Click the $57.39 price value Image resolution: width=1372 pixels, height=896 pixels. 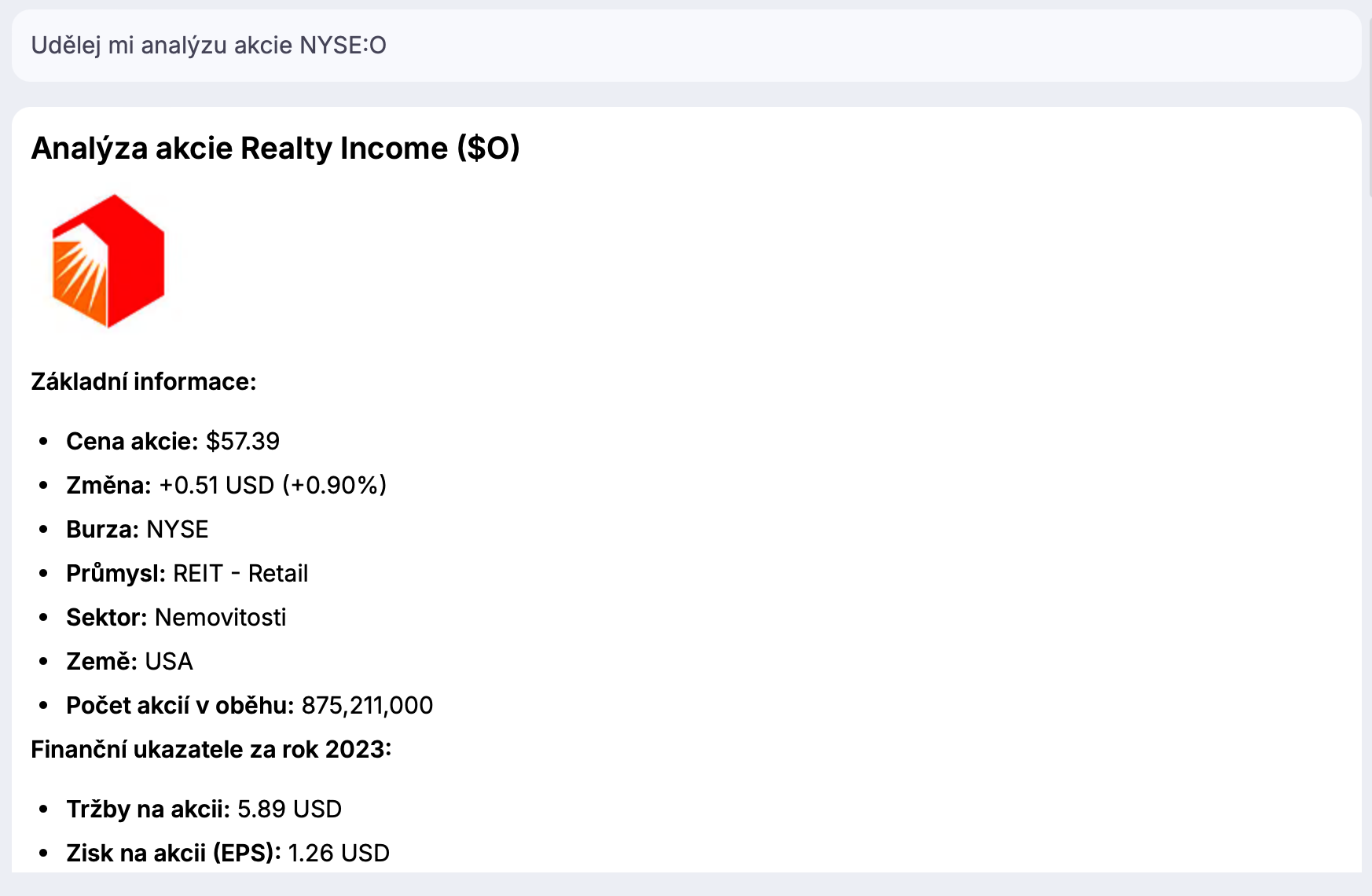(243, 442)
